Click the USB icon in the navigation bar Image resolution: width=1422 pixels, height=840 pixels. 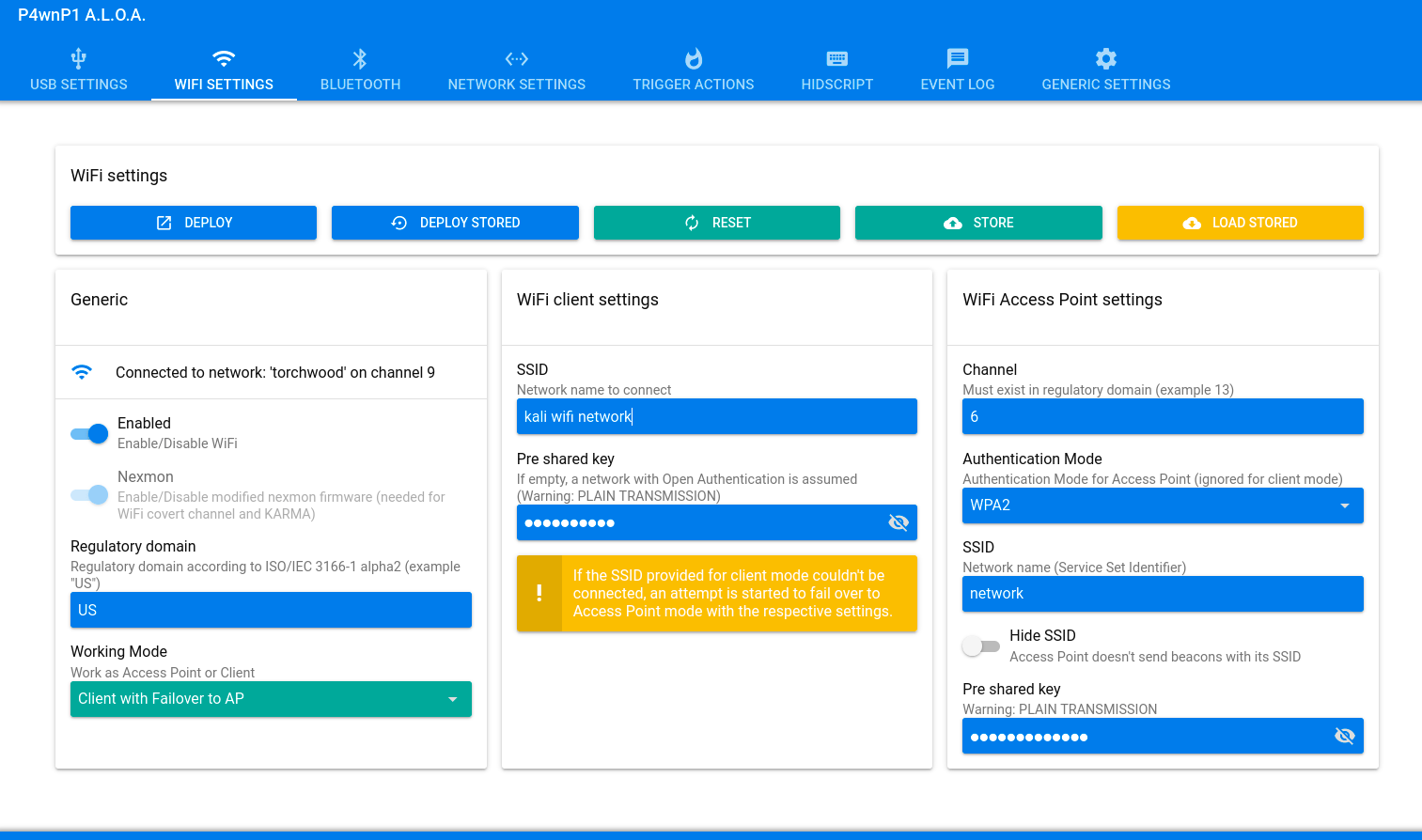(x=79, y=58)
